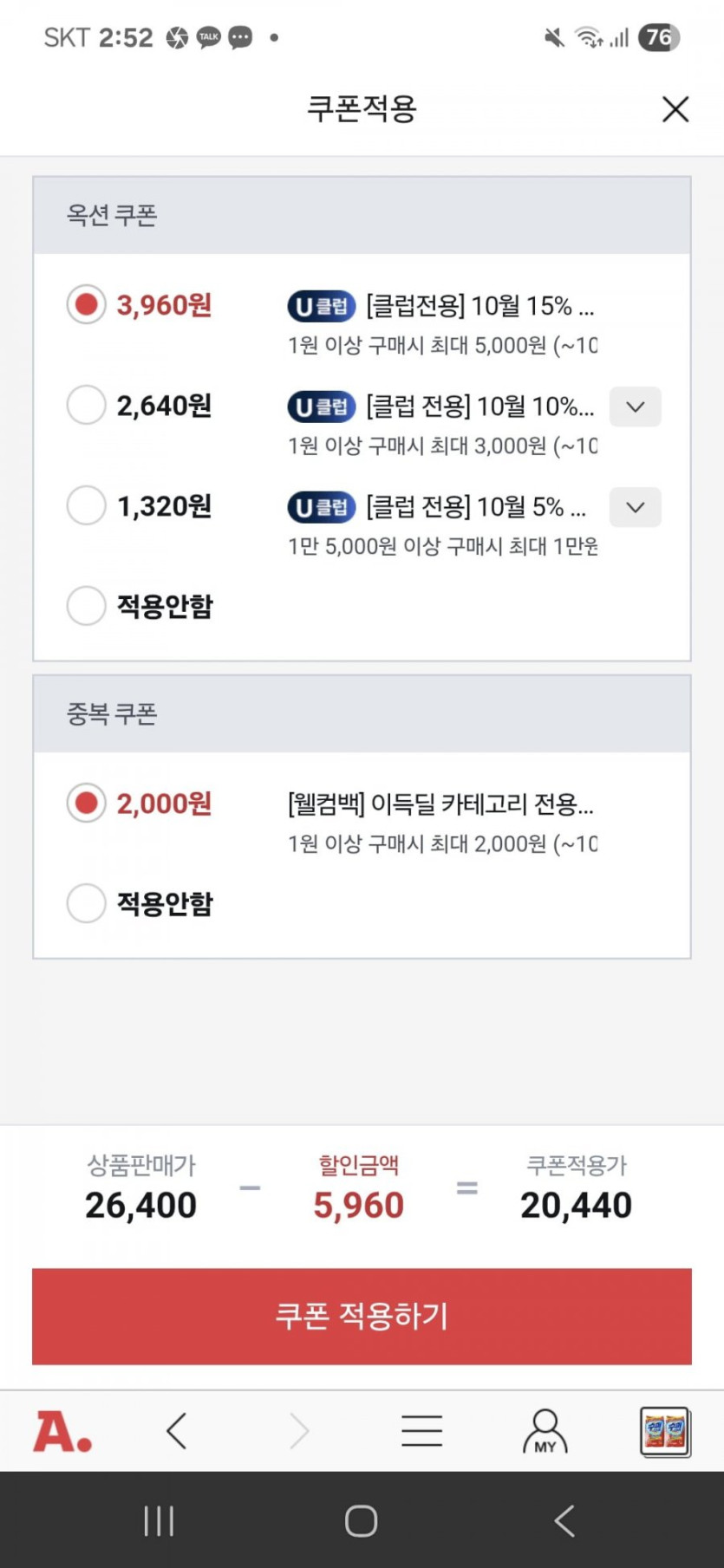The width and height of the screenshot is (724, 1568).
Task: Close the 쿠폰적용 coupon dialog
Action: click(x=675, y=109)
